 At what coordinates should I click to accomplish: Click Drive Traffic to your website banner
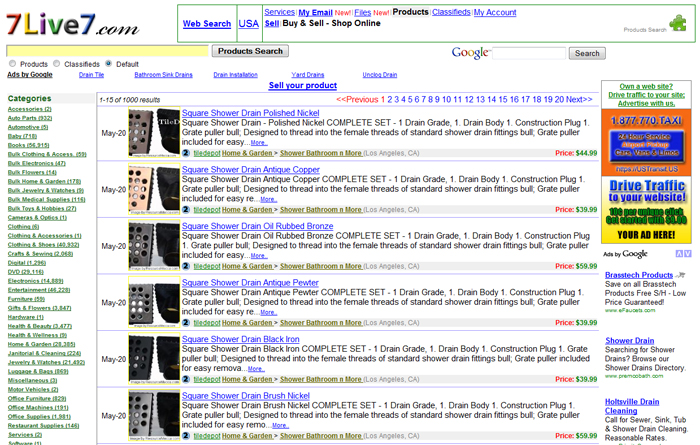(646, 210)
